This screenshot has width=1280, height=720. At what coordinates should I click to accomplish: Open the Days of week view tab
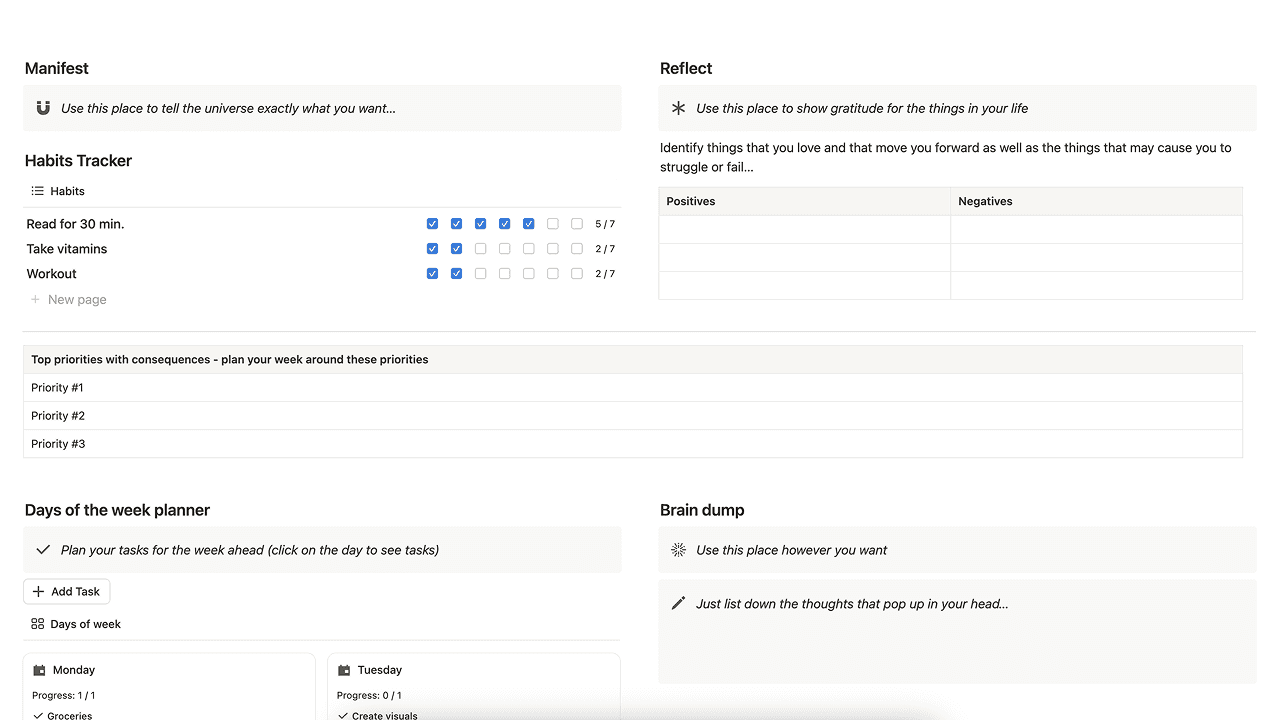(x=77, y=624)
